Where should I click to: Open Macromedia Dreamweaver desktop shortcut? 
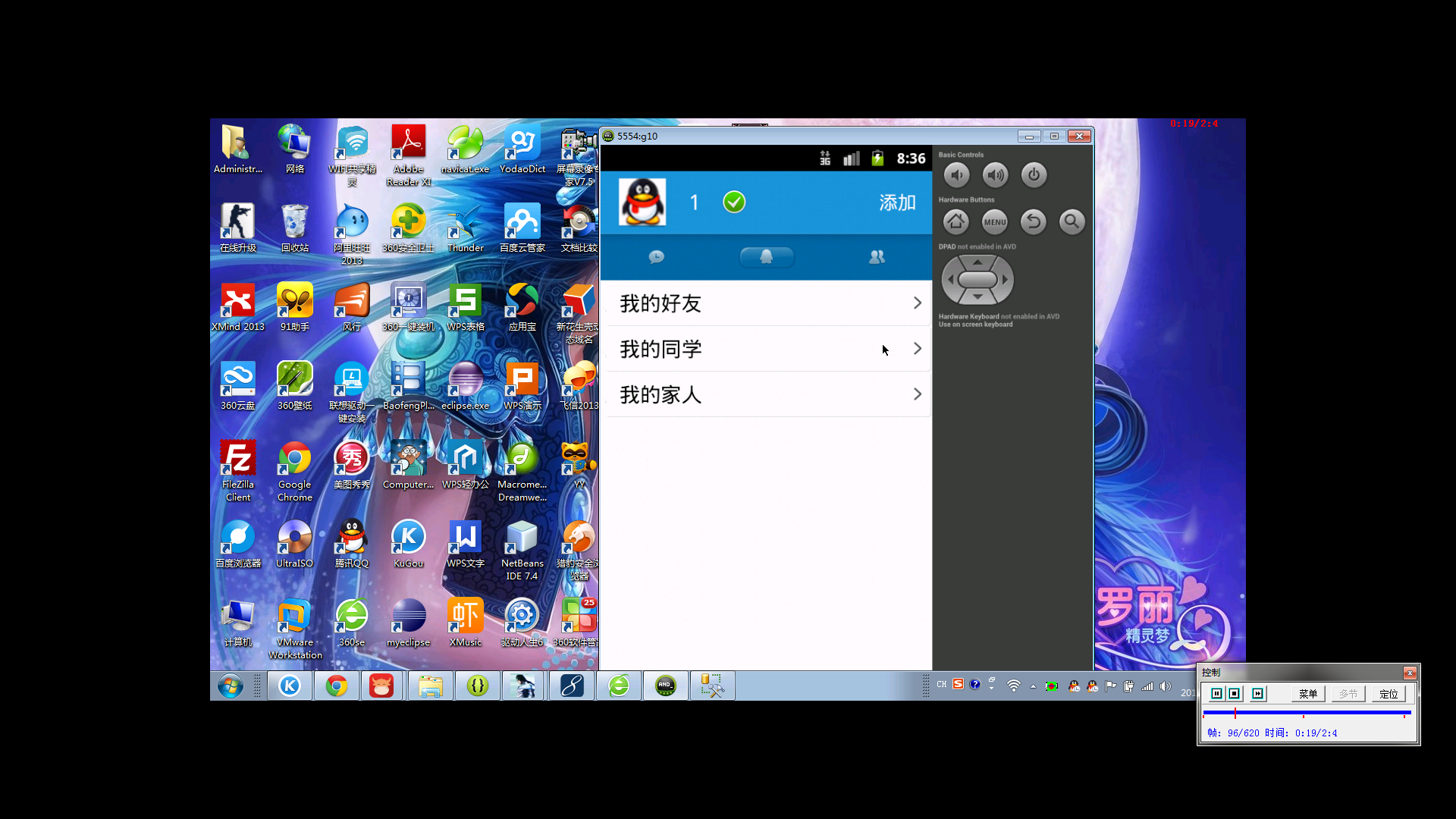522,471
